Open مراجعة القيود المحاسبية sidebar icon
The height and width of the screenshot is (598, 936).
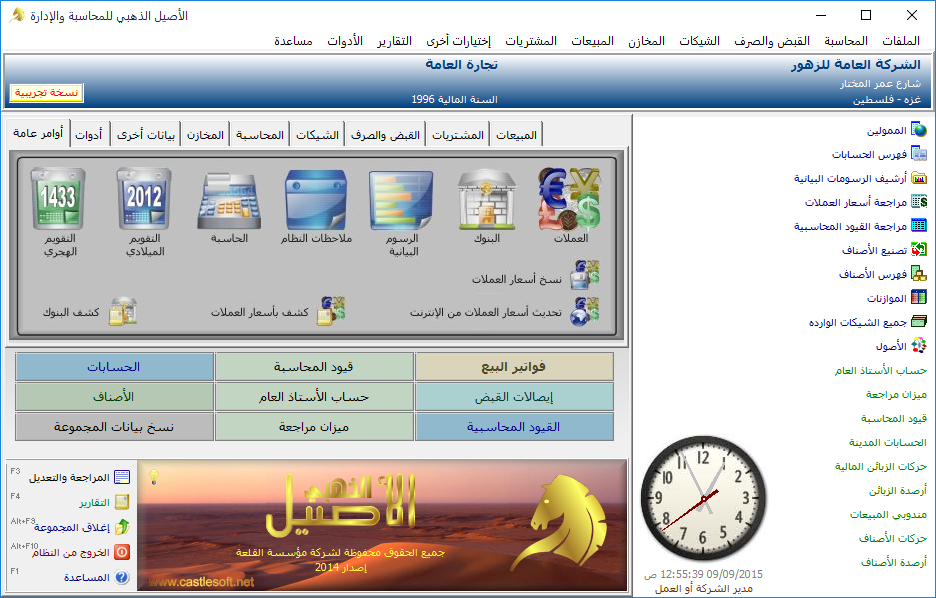[x=919, y=226]
